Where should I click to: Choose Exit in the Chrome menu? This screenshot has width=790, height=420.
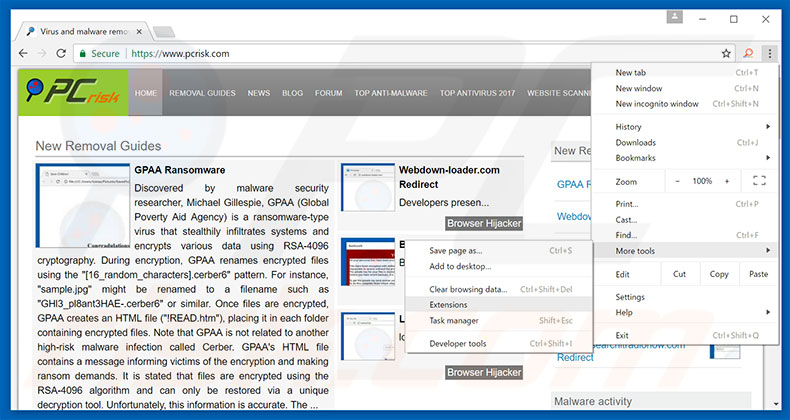pyautogui.click(x=686, y=335)
